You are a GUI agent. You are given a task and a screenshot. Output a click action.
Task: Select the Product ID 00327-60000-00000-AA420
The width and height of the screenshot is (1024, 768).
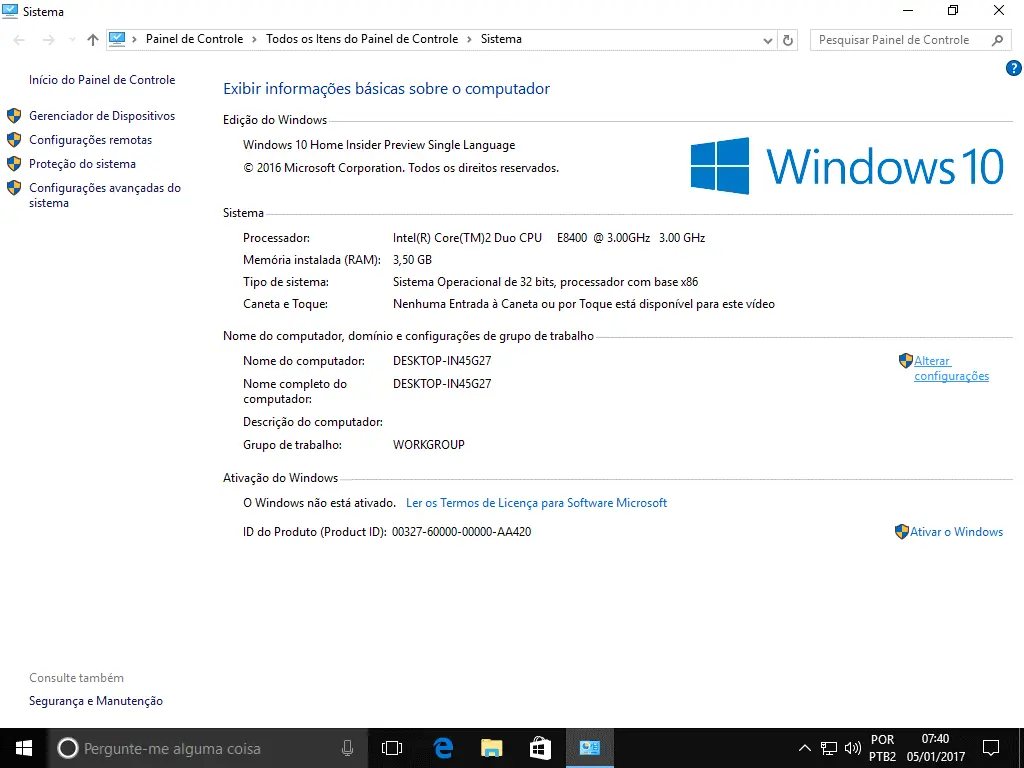(x=462, y=532)
